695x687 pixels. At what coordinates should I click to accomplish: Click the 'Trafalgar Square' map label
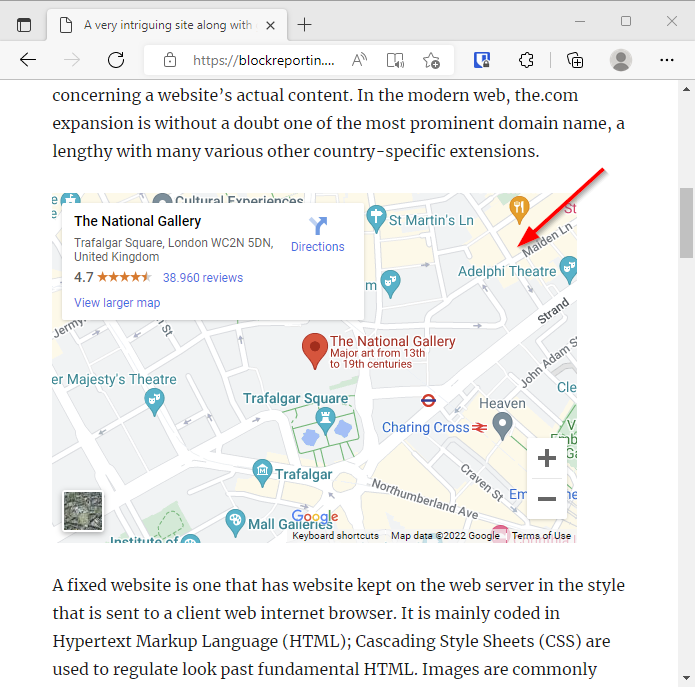(x=296, y=398)
